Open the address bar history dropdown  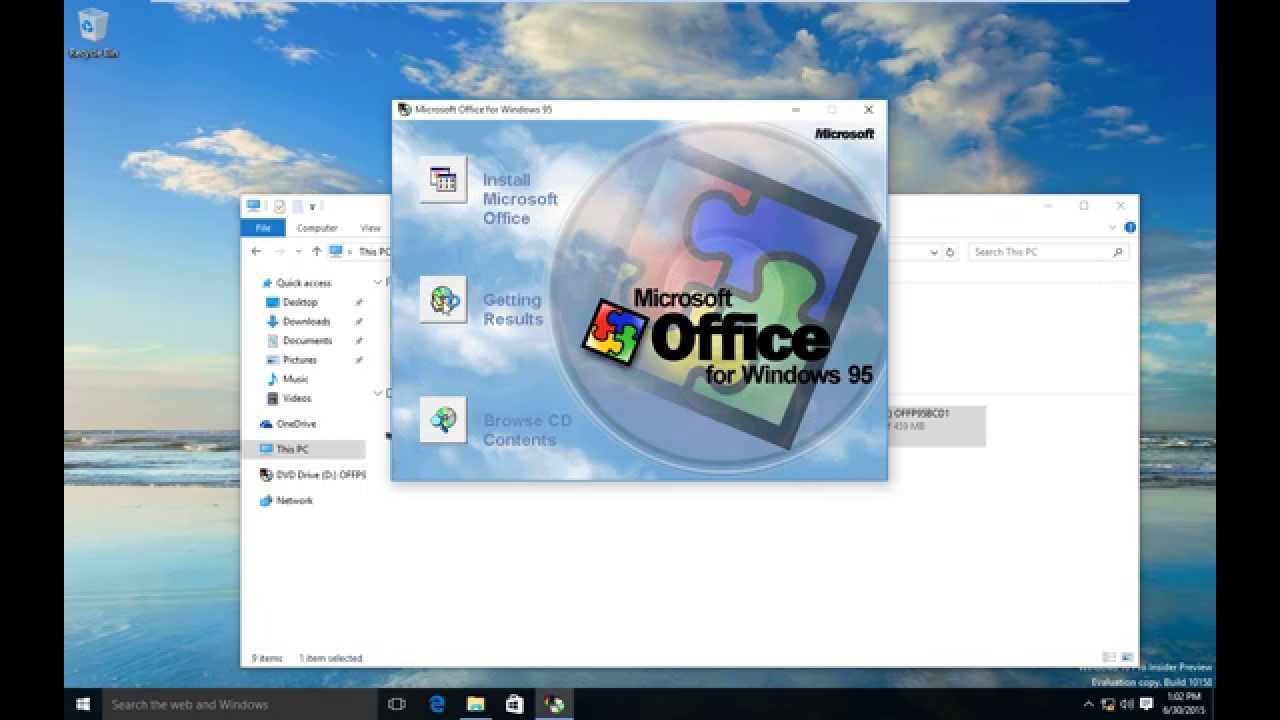(x=935, y=252)
